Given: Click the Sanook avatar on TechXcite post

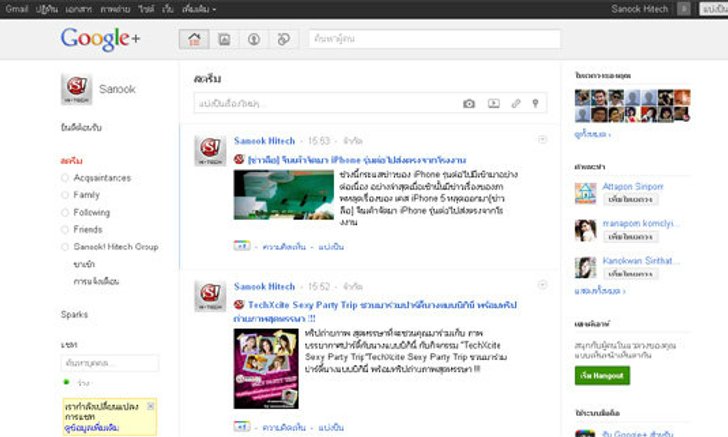Looking at the screenshot, I should click(210, 296).
